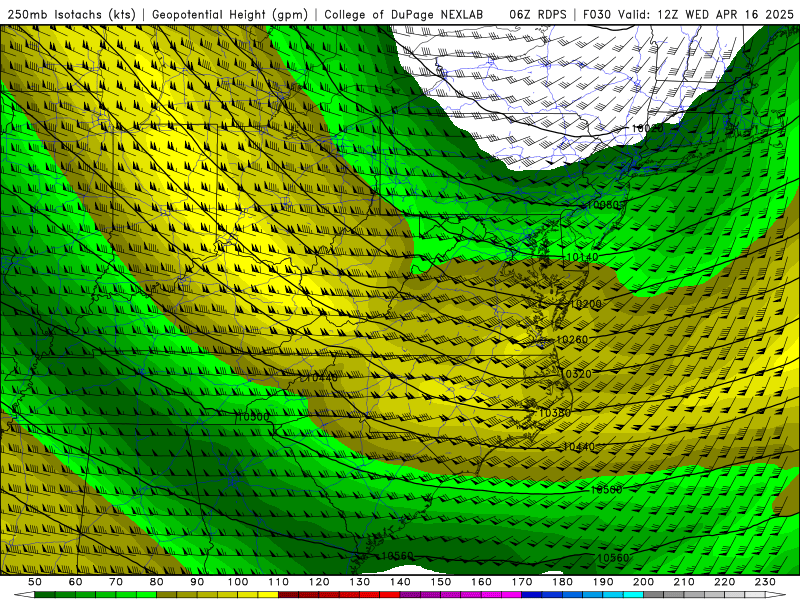
Task: Click the 120 label on the legend
Action: point(319,582)
